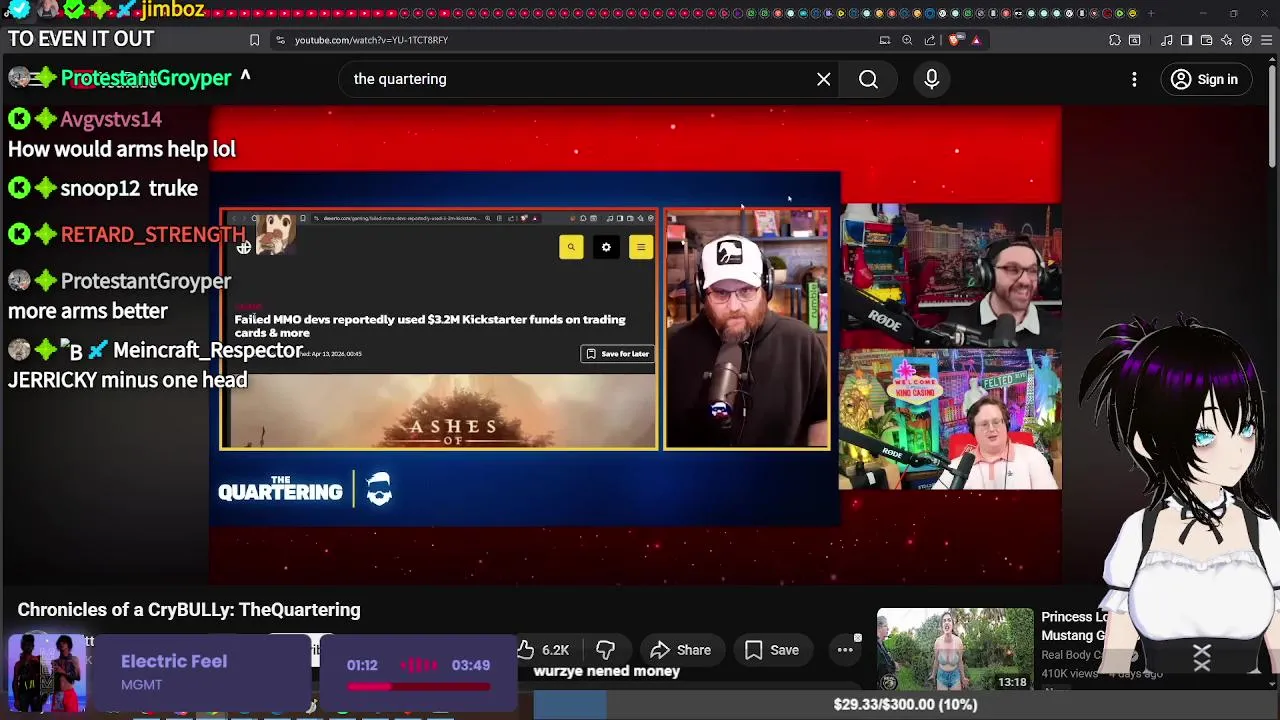Open the browser extensions puzzle icon
Viewport: 1280px width, 720px height.
(1115, 40)
